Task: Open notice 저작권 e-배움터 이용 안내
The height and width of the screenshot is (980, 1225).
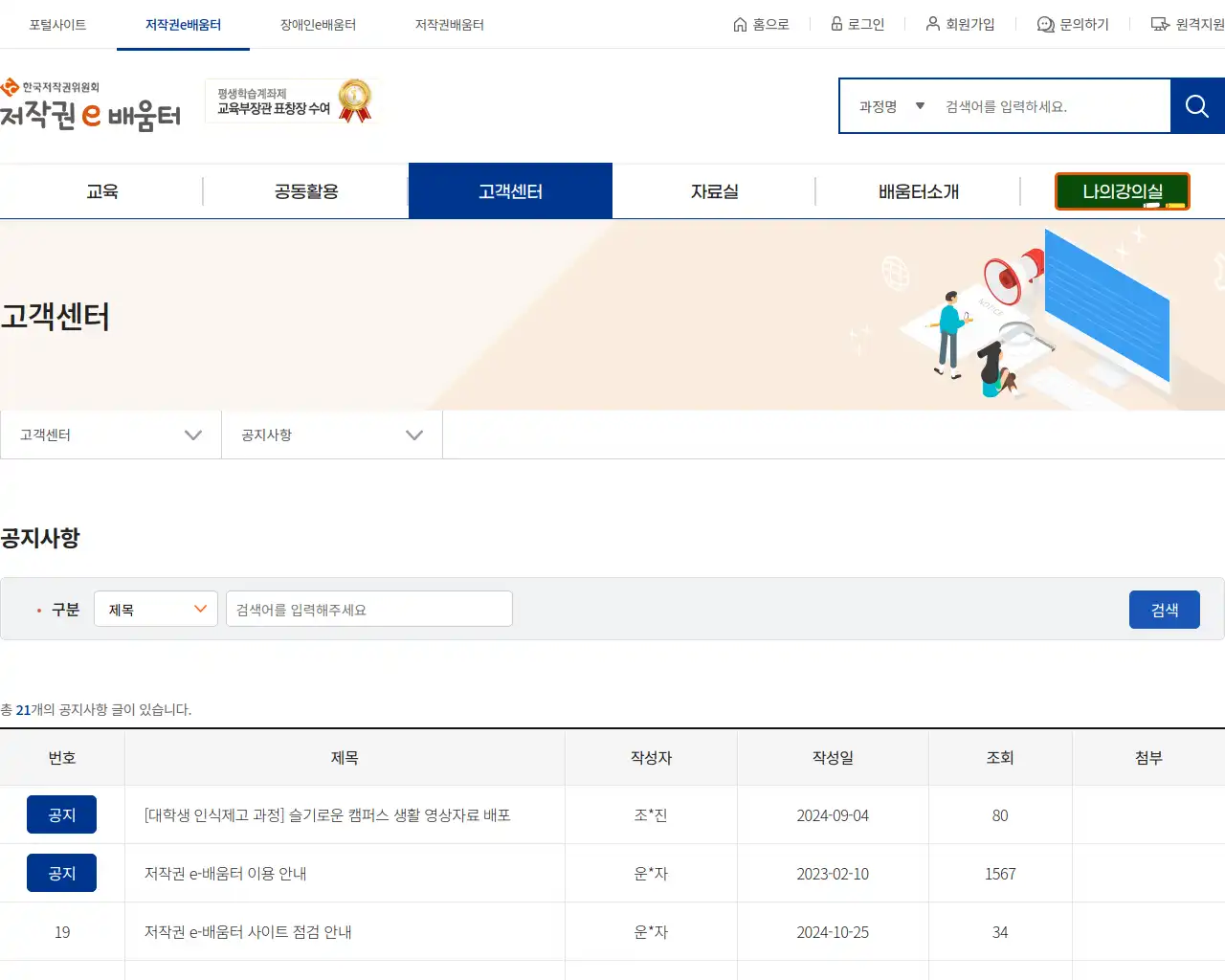Action: tap(226, 874)
